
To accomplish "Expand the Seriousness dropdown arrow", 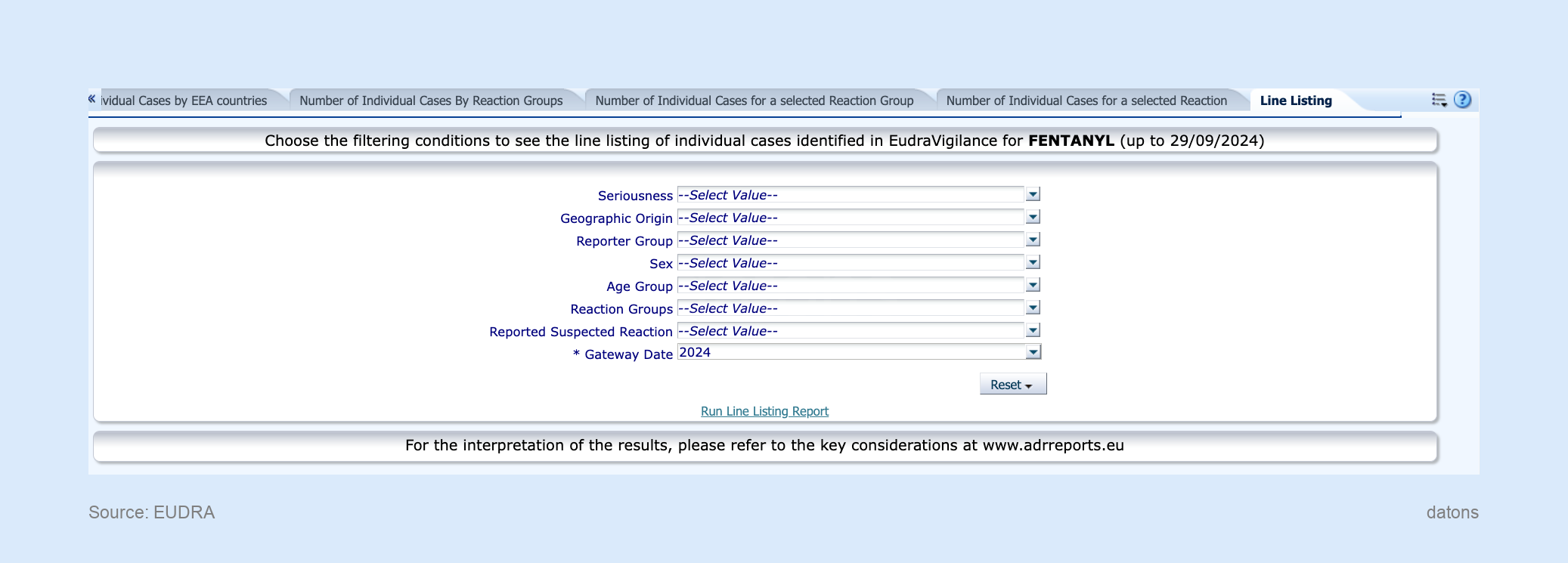I will 1033,195.
